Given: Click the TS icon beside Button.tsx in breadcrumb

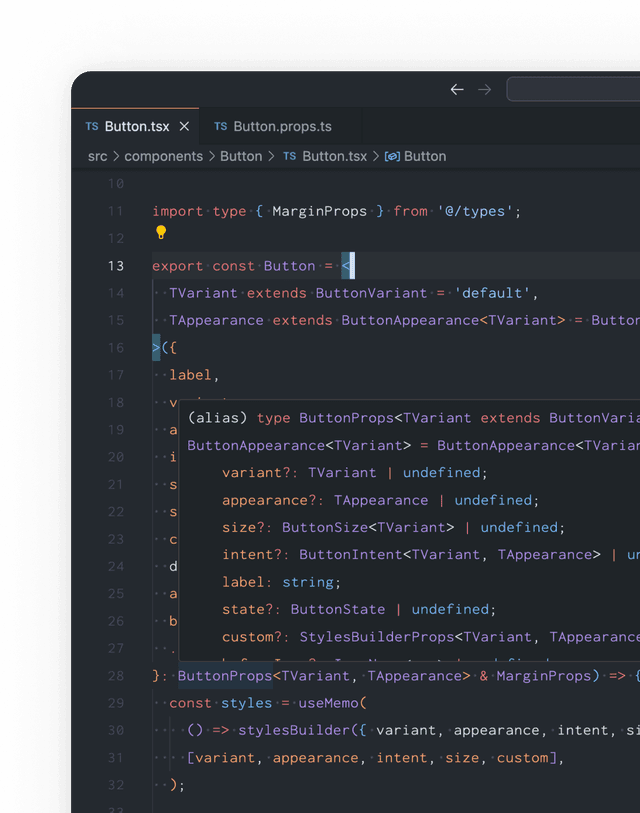Looking at the screenshot, I should 289,156.
